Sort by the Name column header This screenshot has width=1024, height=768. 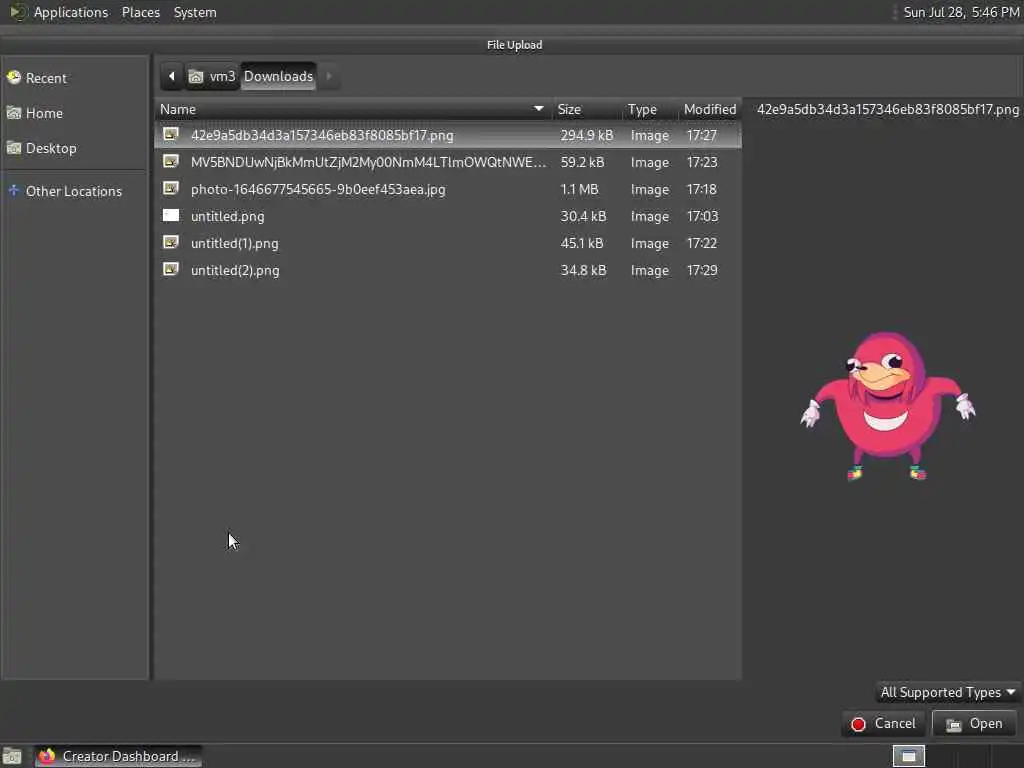pos(353,109)
